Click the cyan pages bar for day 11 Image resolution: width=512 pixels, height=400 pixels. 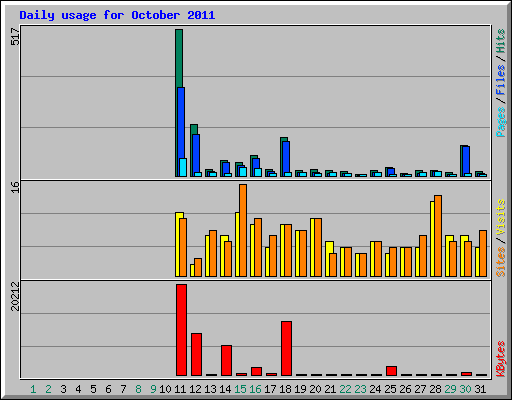pyautogui.click(x=183, y=167)
